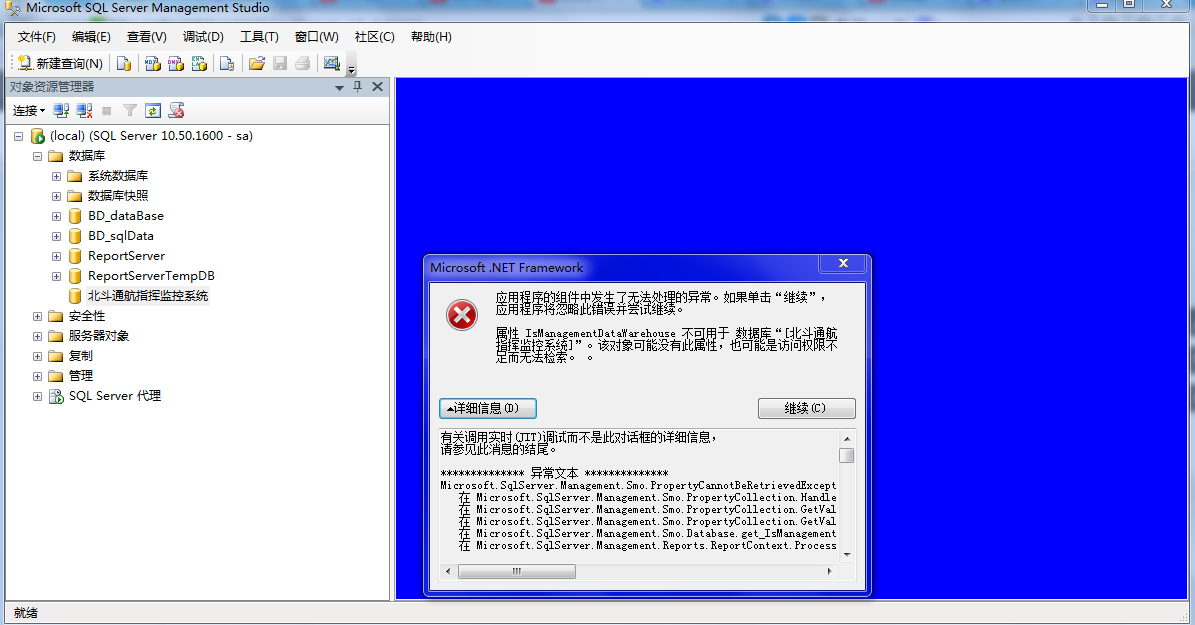The width and height of the screenshot is (1195, 625).
Task: Select the 管理 tree item
Action: coord(81,376)
